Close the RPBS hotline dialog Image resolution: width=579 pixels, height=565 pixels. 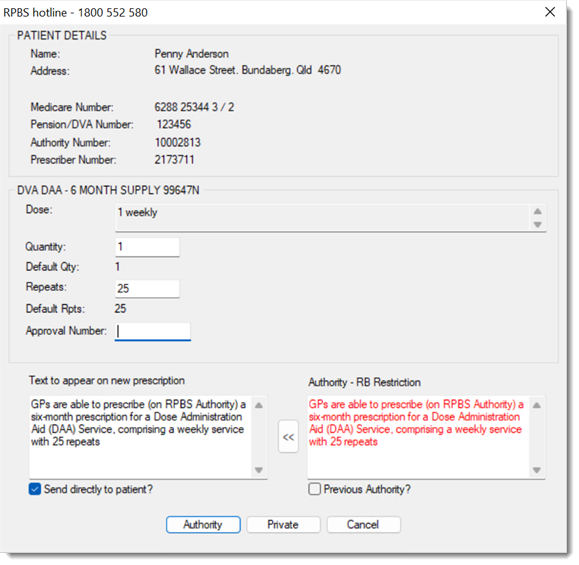point(550,12)
